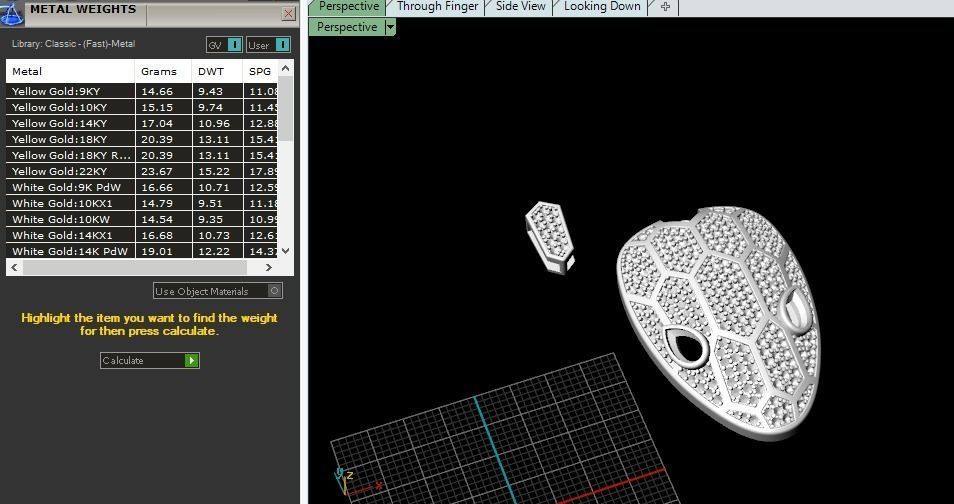
Task: Switch to the Looking Down tab
Action: point(602,7)
